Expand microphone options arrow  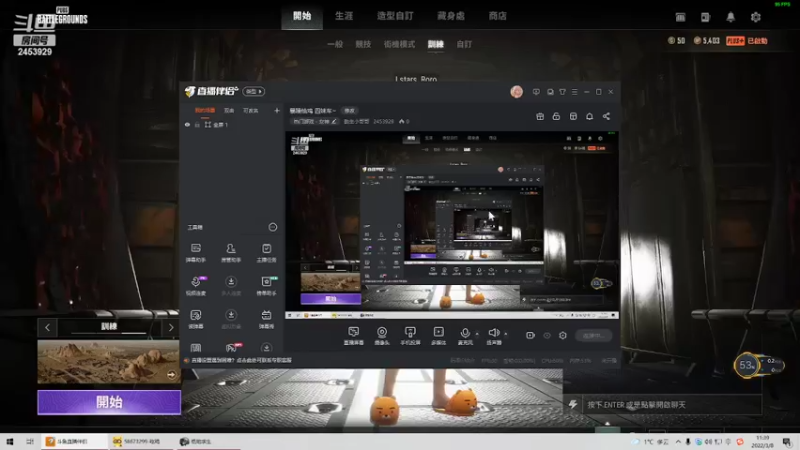coord(477,334)
